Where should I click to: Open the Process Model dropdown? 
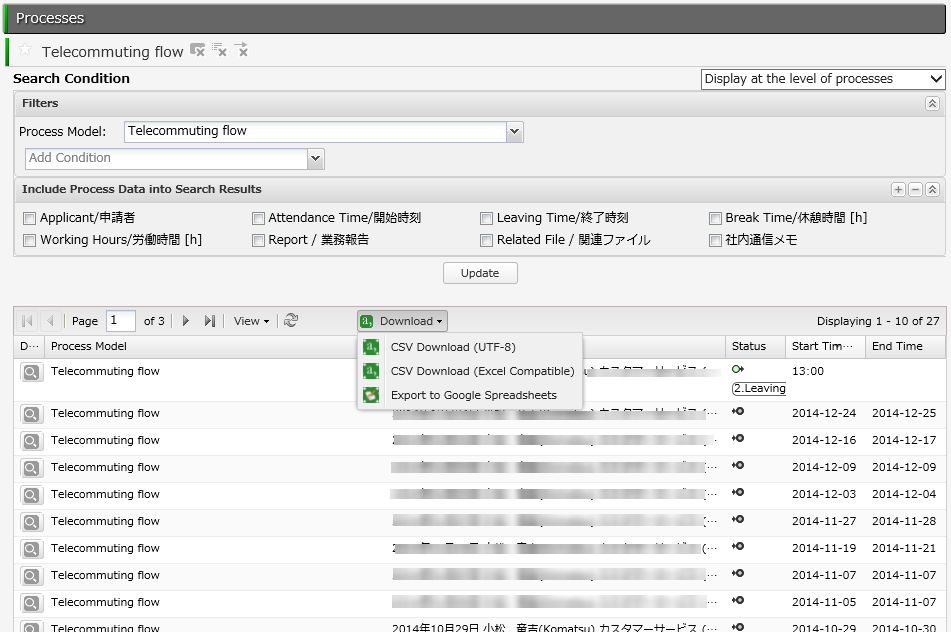(515, 131)
